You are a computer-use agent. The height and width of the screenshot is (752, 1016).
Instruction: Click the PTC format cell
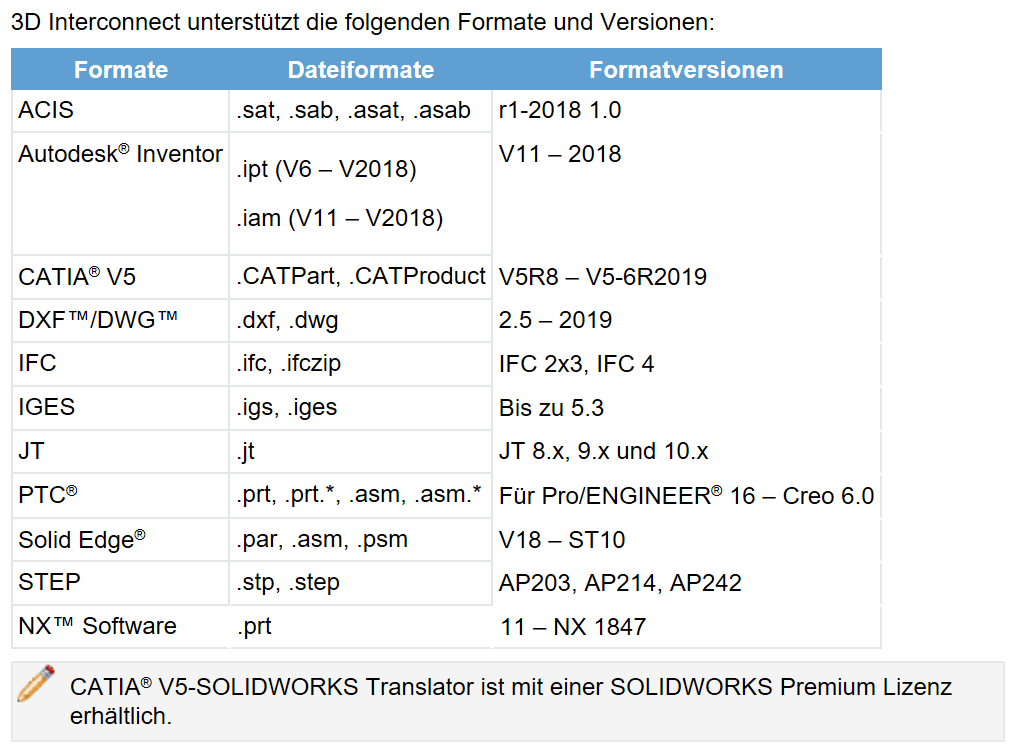121,496
